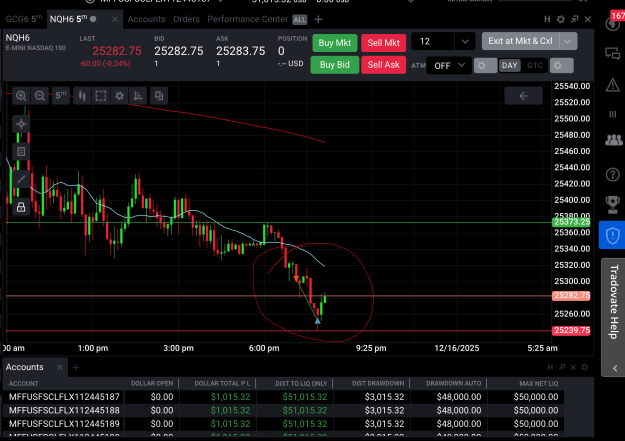Image resolution: width=625 pixels, height=441 pixels.
Task: Select the bottom Accounts panel tab
Action: point(25,367)
